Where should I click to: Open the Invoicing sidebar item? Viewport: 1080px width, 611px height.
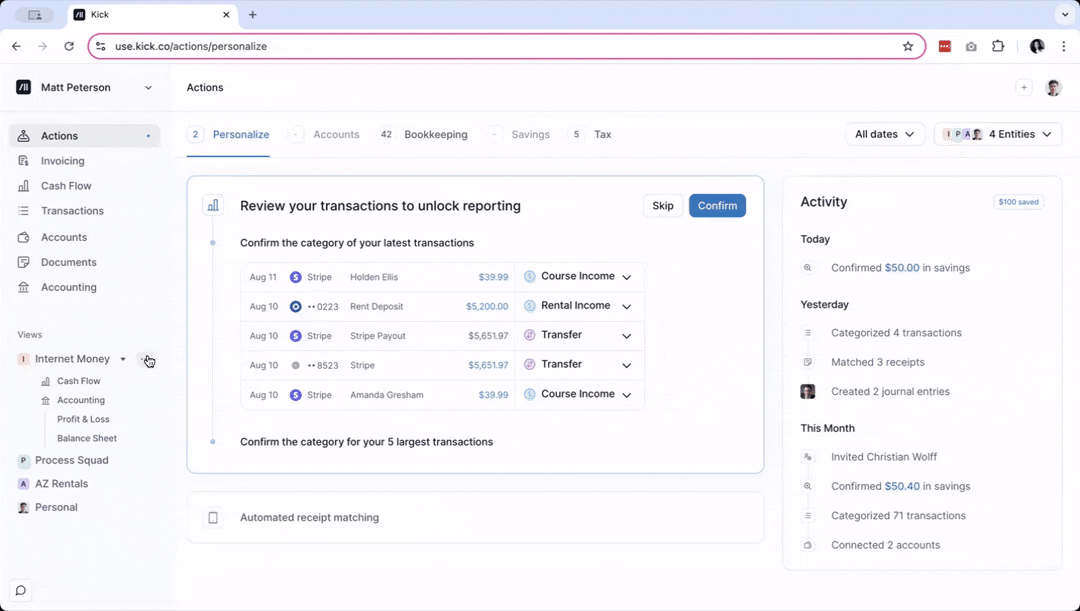pyautogui.click(x=62, y=161)
